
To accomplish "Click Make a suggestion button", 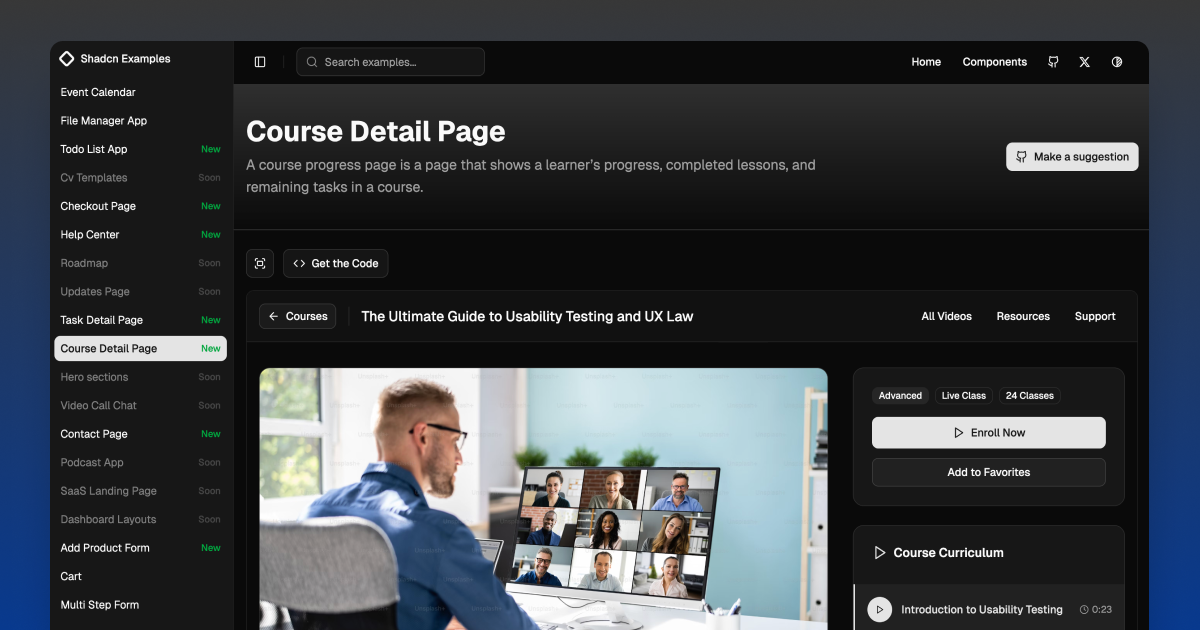I will 1072,157.
